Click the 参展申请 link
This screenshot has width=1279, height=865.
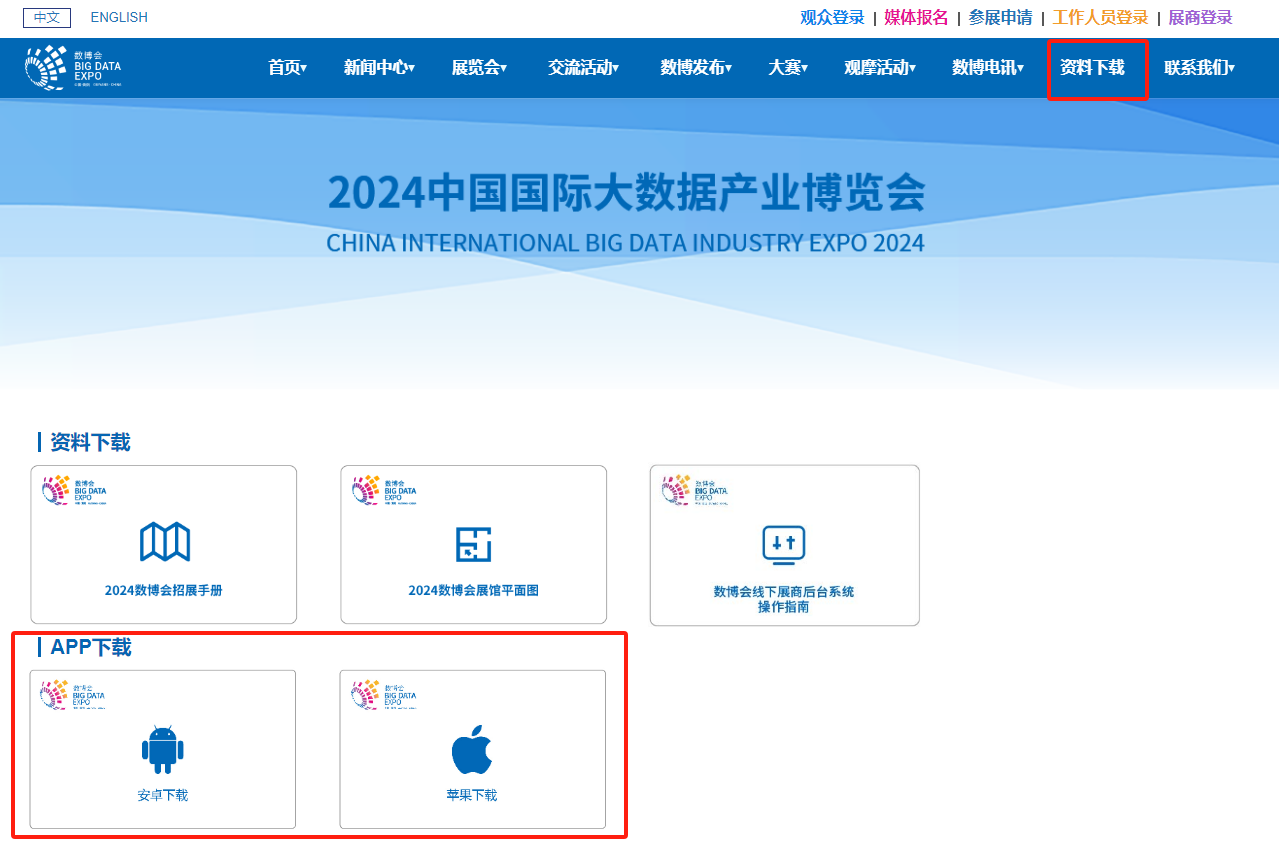[1000, 17]
